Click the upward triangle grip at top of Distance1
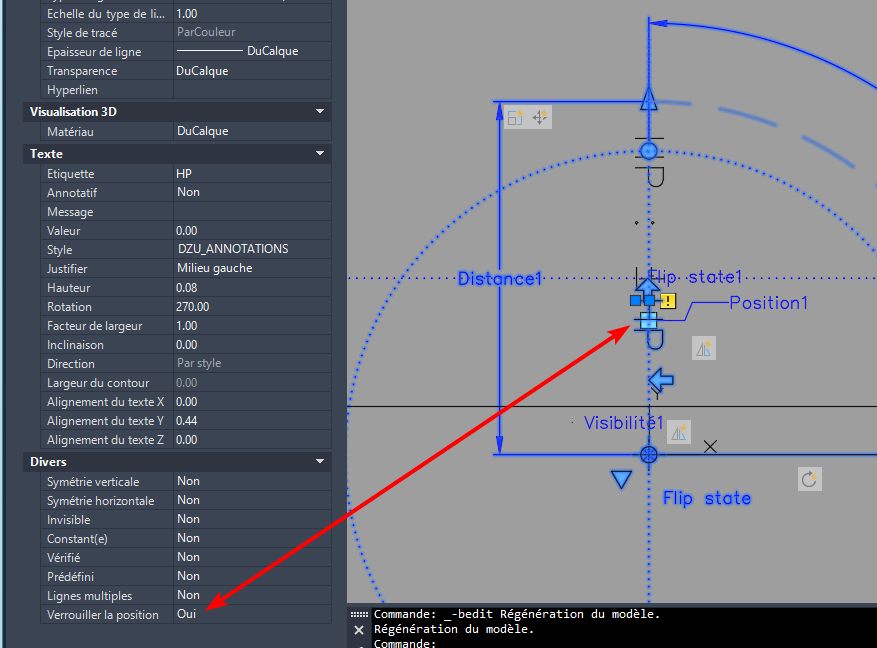 tap(649, 98)
